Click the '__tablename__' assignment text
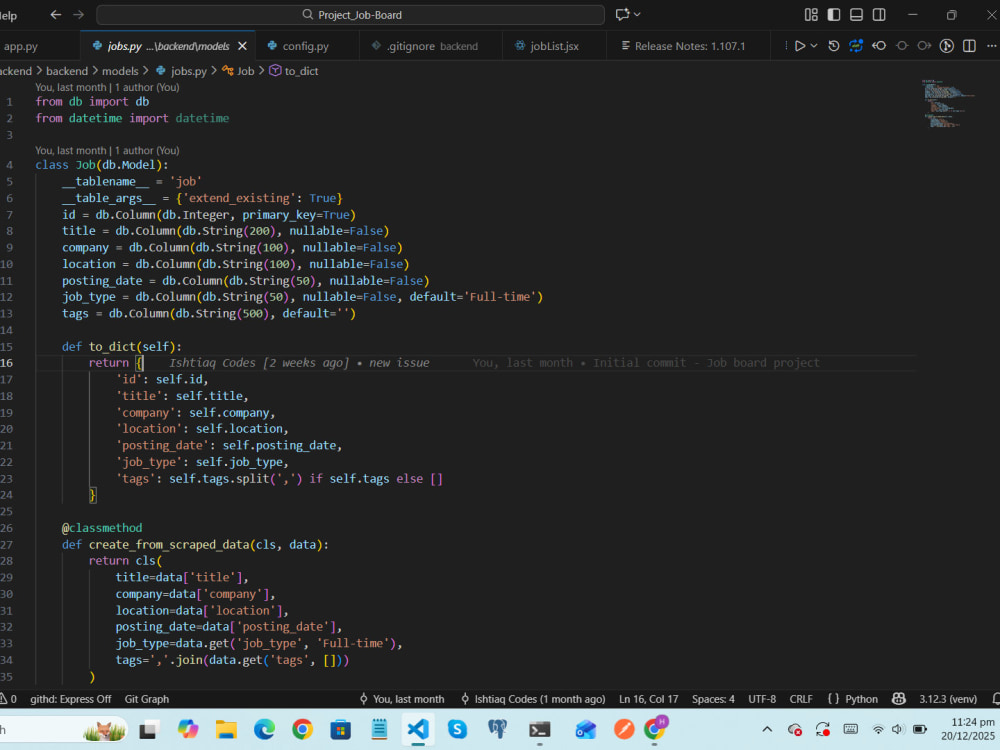Viewport: 1000px width, 750px height. click(132, 182)
